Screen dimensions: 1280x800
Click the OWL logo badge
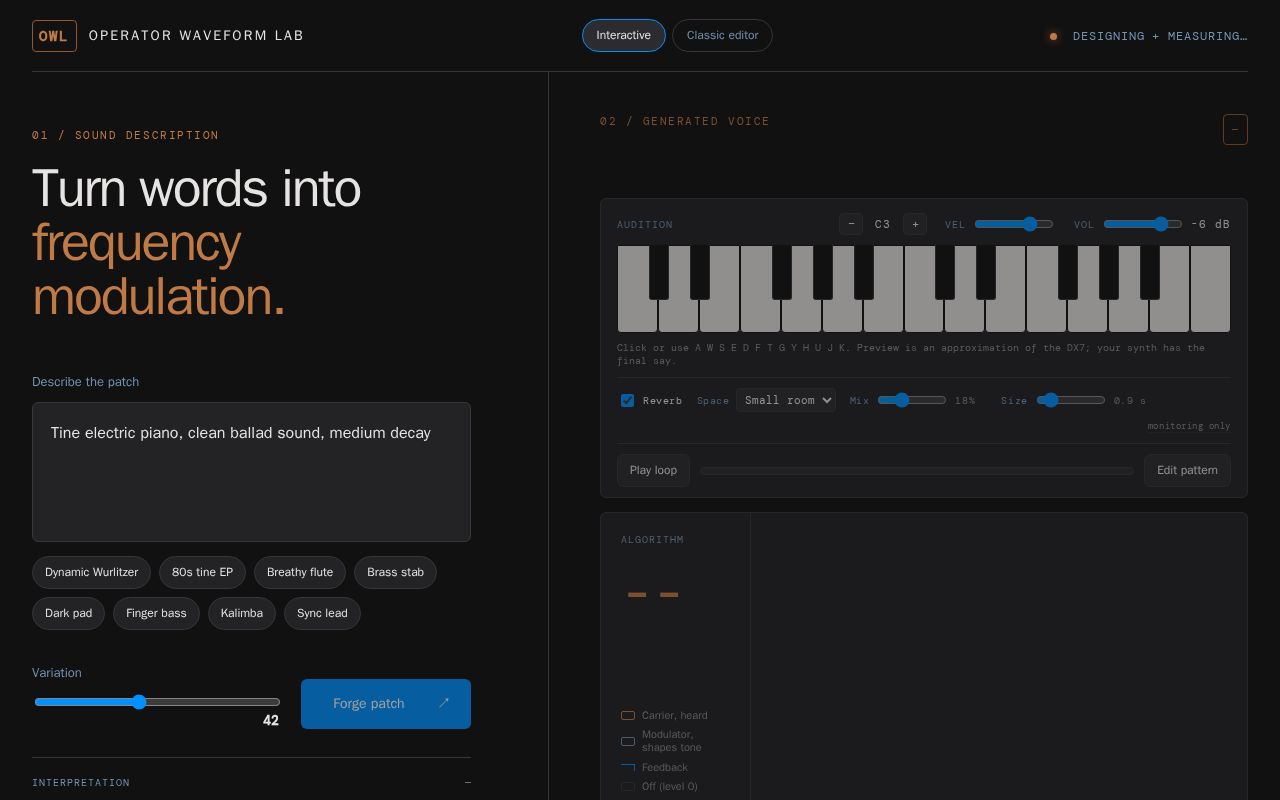click(x=54, y=36)
